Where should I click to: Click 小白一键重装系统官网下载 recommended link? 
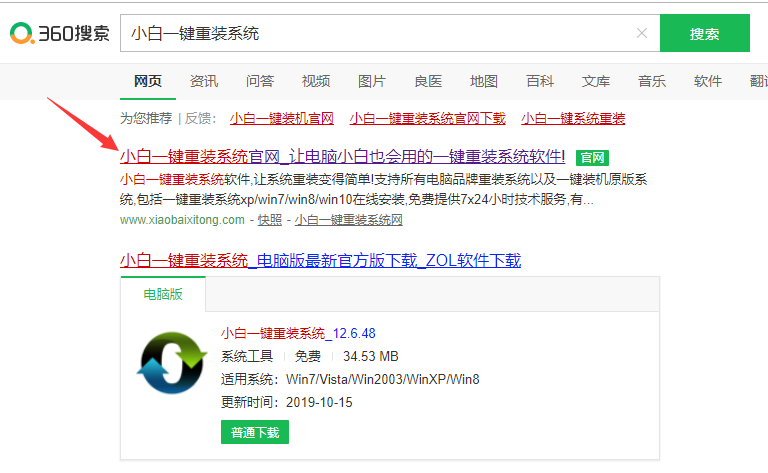pyautogui.click(x=427, y=118)
